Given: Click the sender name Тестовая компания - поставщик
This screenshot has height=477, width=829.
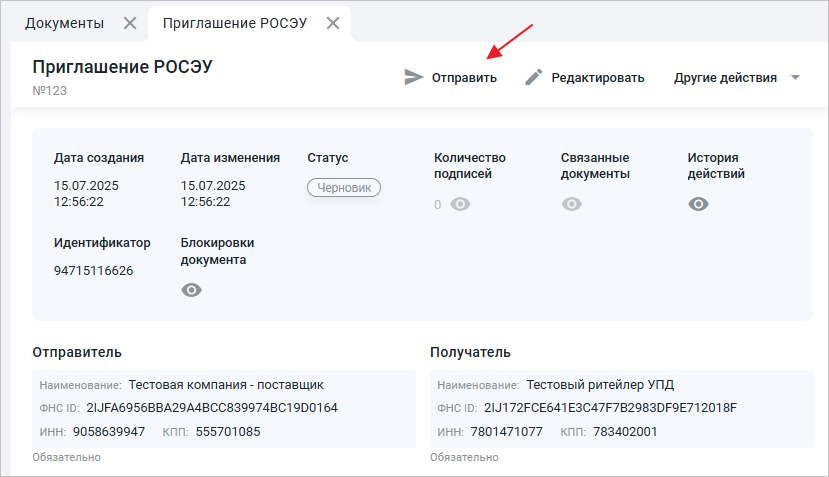Looking at the screenshot, I should pos(226,384).
